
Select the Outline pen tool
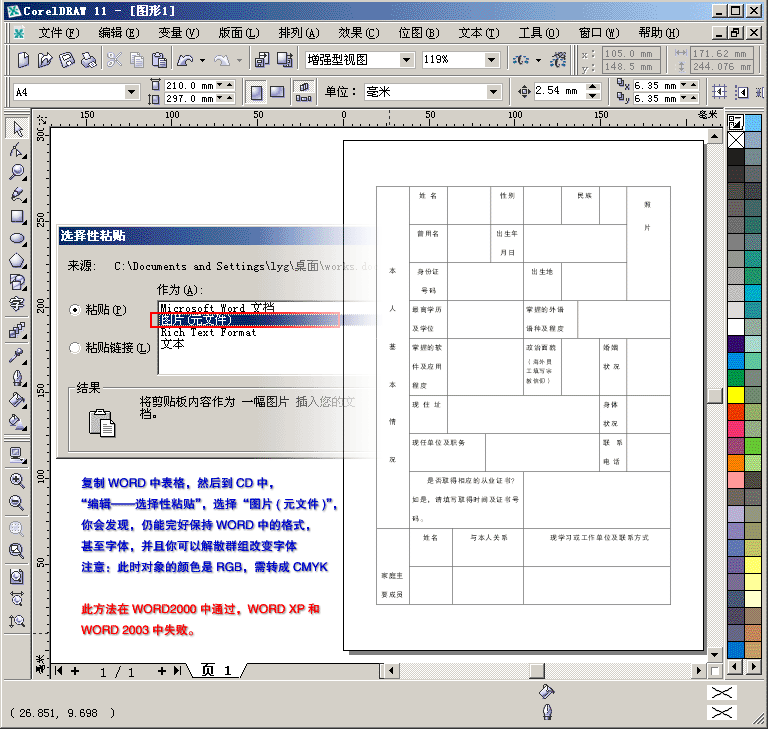[17, 378]
